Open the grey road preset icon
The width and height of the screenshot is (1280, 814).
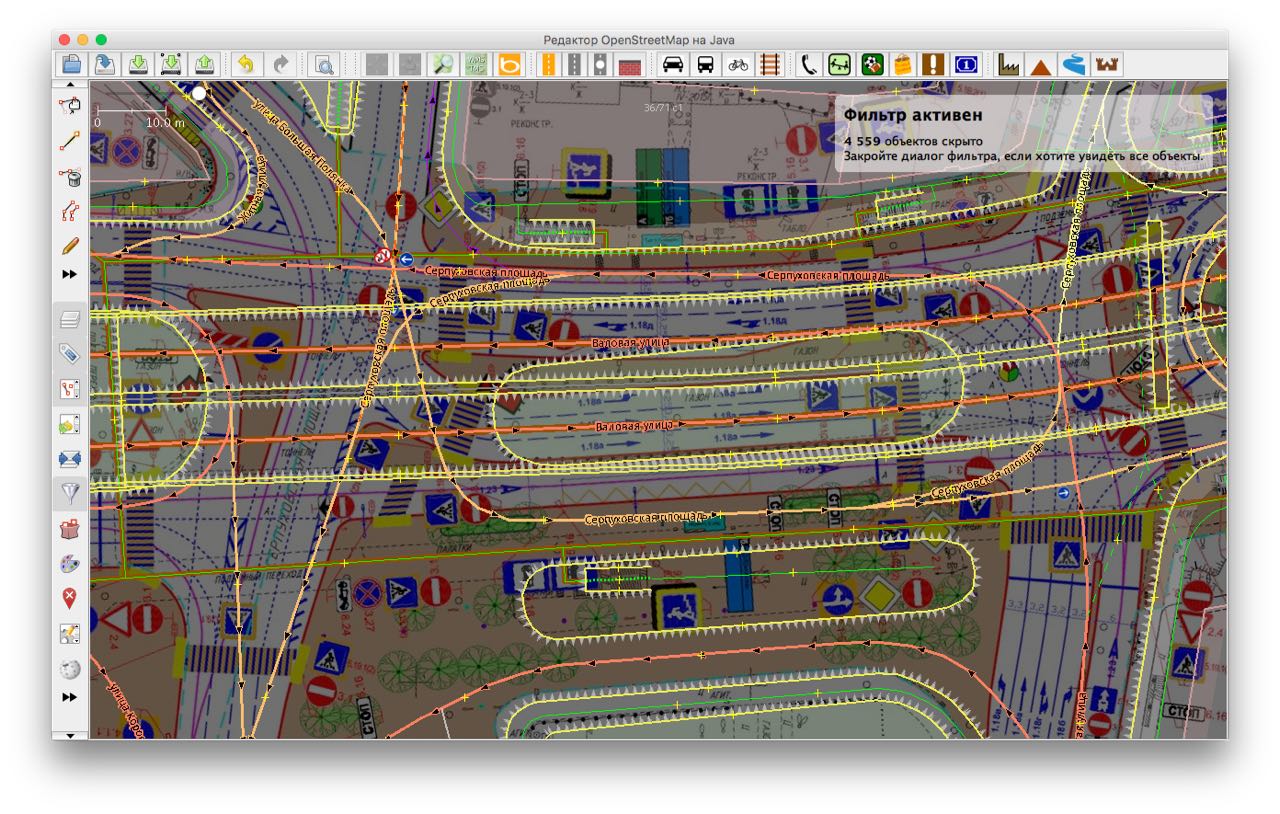coord(575,65)
